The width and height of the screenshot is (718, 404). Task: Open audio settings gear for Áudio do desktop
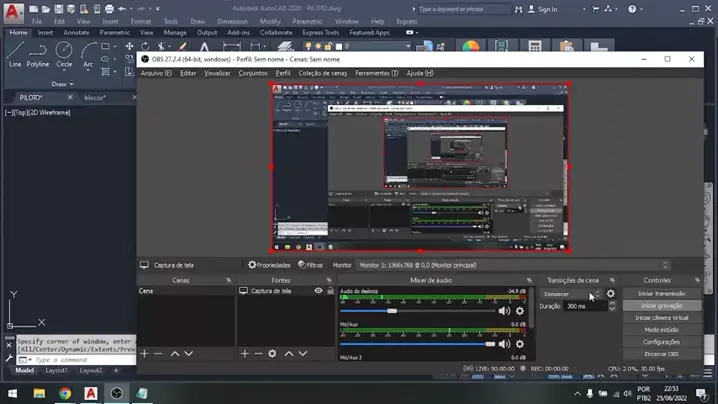point(519,311)
